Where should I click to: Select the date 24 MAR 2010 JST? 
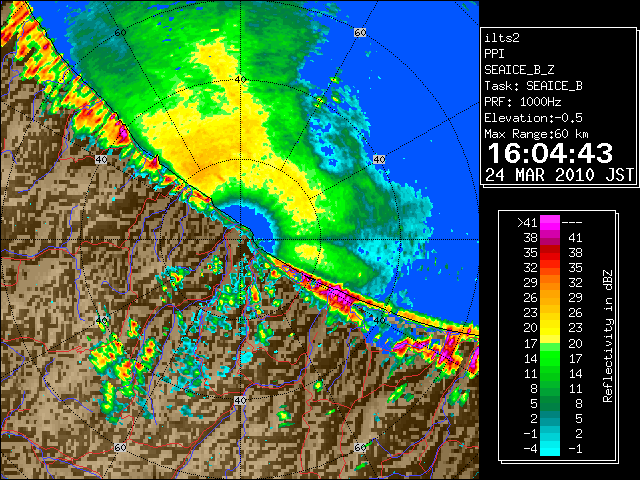(x=560, y=175)
